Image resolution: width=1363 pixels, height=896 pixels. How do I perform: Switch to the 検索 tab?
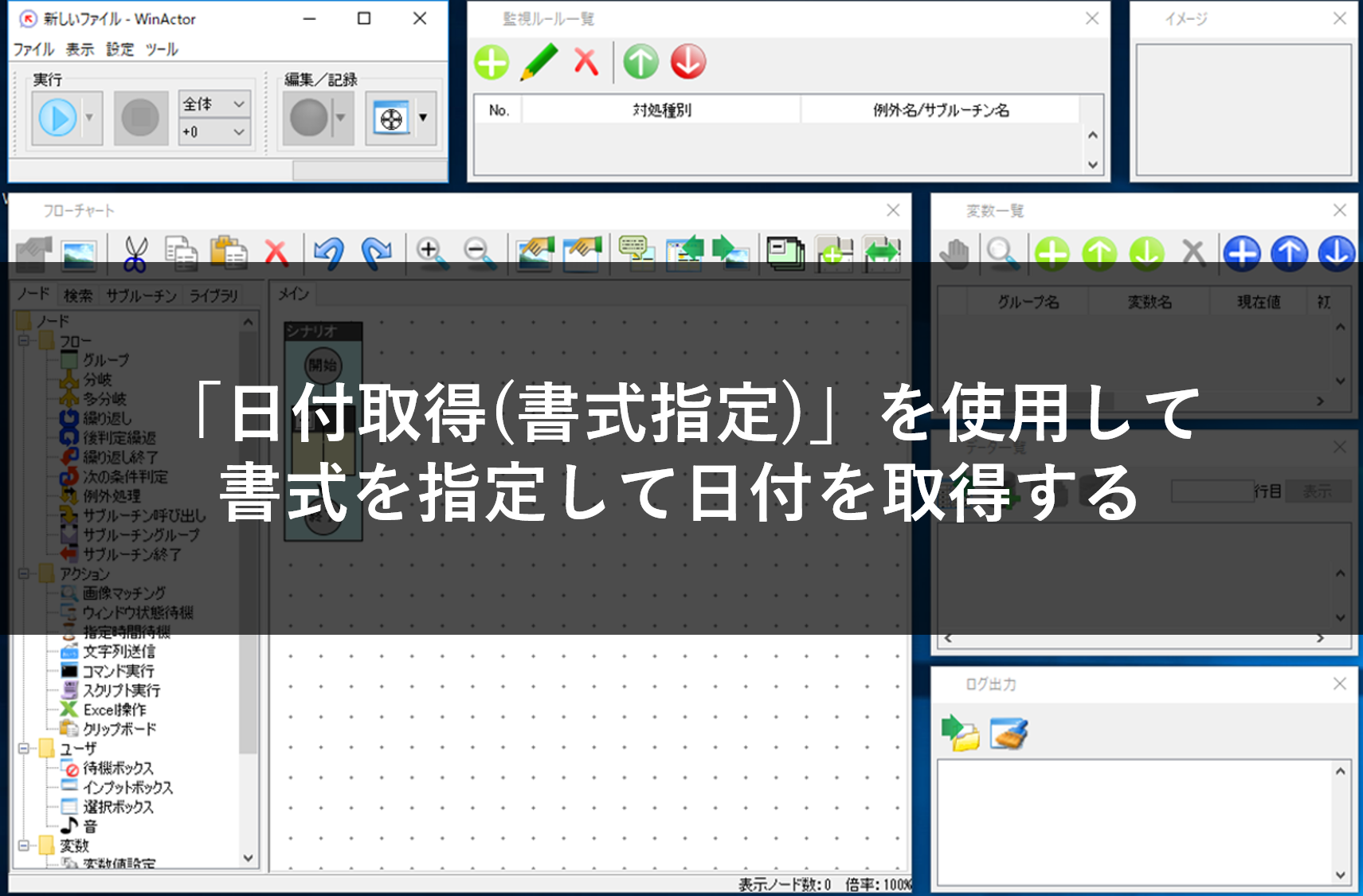click(x=78, y=295)
